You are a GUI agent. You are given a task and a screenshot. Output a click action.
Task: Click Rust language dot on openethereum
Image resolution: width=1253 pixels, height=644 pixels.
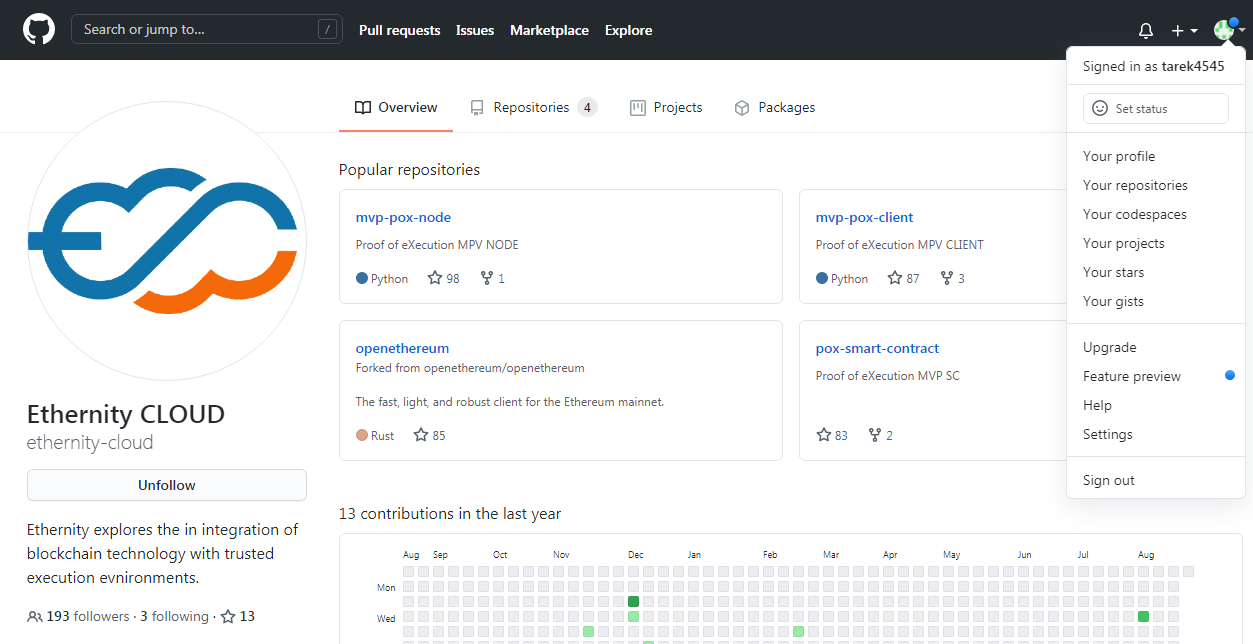tap(362, 435)
